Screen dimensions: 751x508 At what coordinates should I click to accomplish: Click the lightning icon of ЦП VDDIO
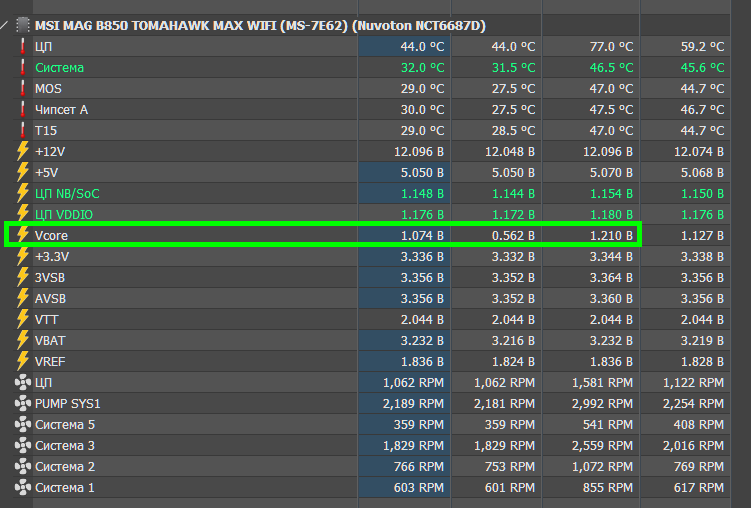(x=22, y=214)
